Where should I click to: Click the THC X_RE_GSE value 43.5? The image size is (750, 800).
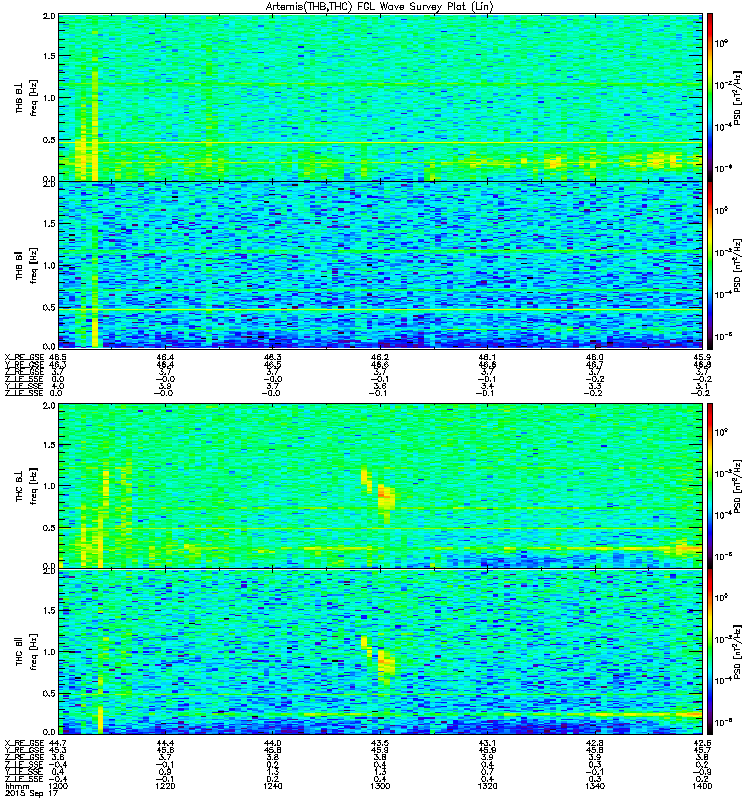381,742
